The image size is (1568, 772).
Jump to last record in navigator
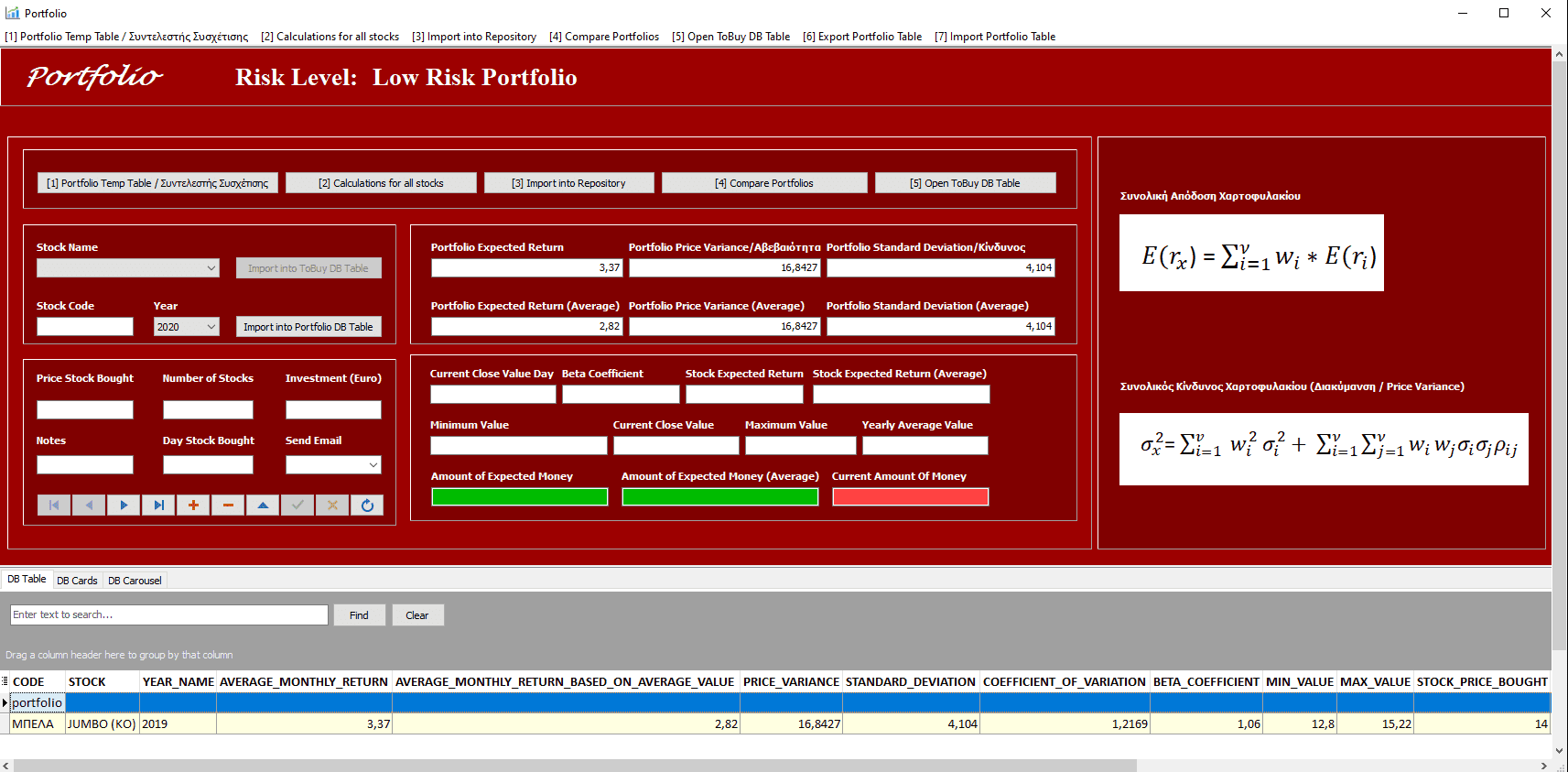pos(158,505)
